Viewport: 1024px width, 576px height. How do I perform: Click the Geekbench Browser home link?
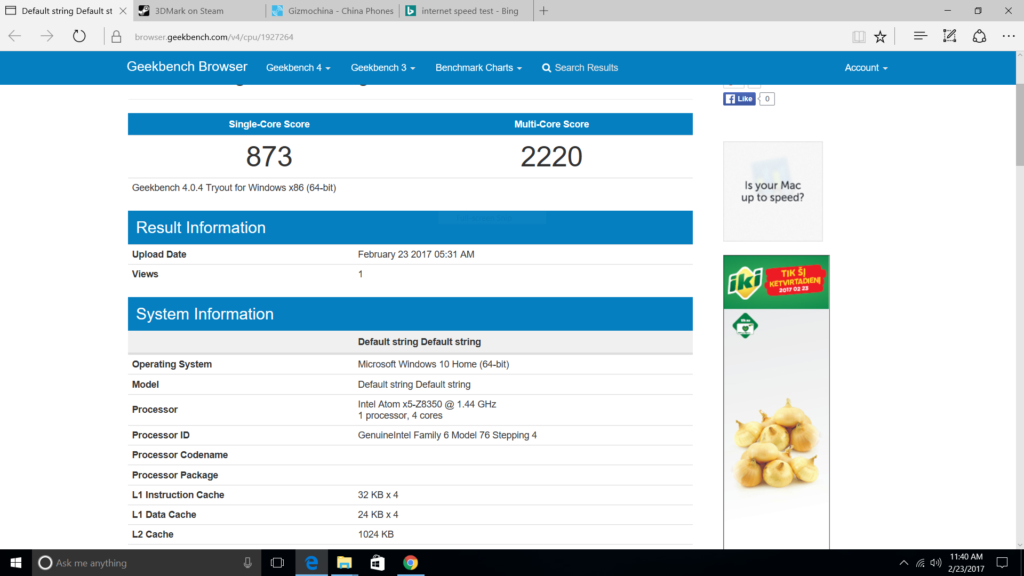point(187,67)
